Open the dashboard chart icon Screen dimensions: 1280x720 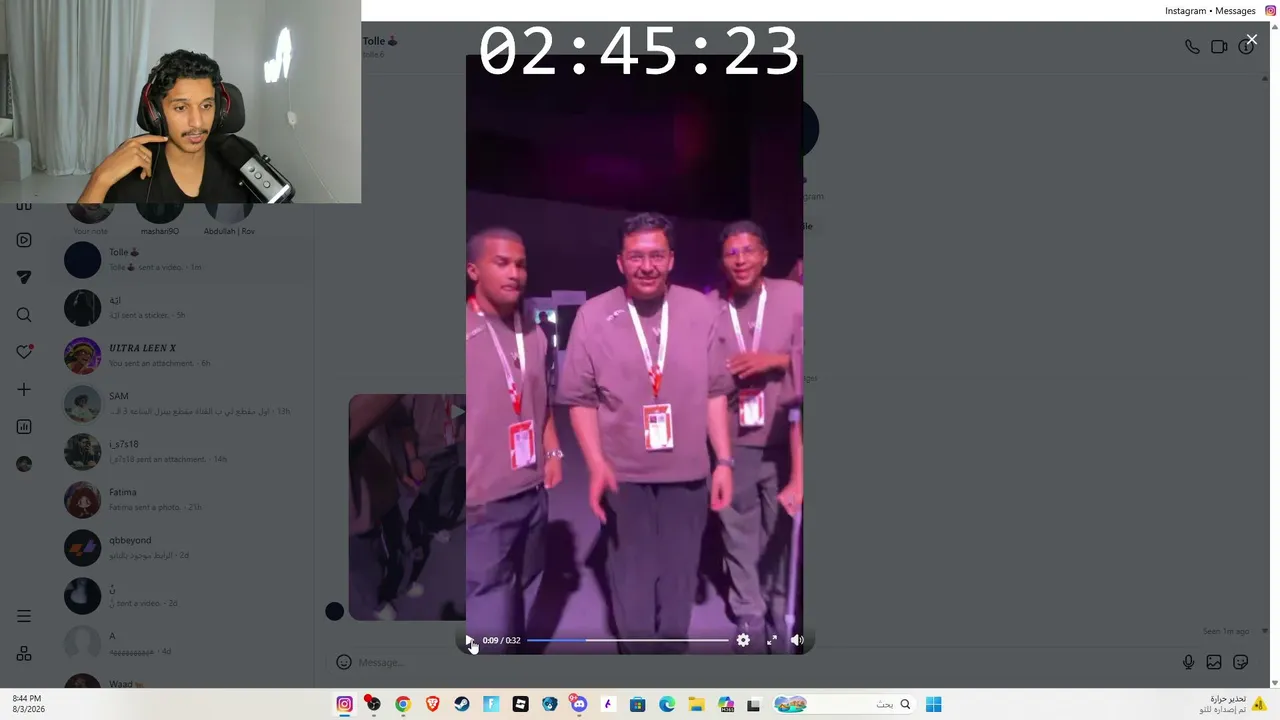coord(24,427)
